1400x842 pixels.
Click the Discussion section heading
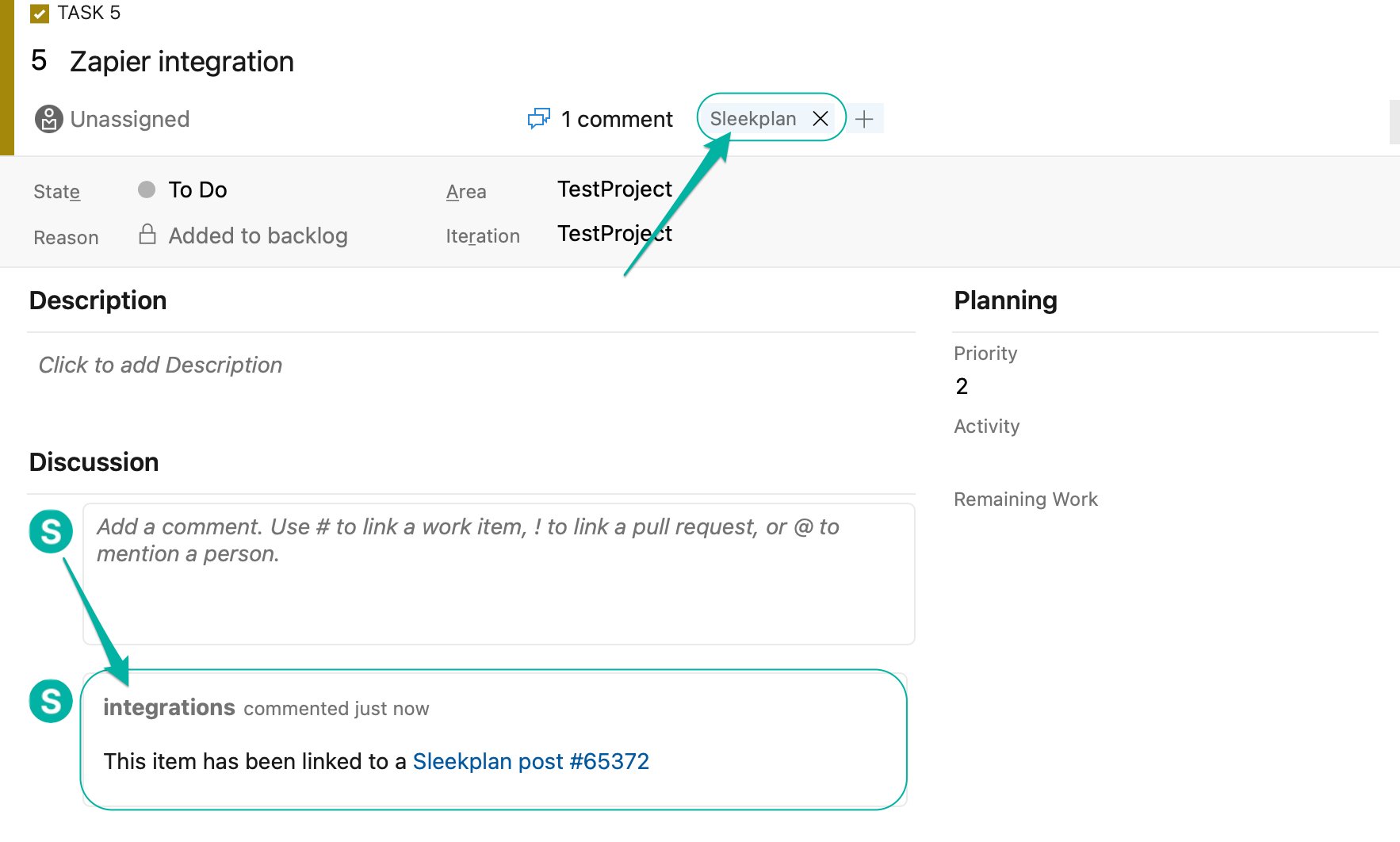(x=94, y=462)
